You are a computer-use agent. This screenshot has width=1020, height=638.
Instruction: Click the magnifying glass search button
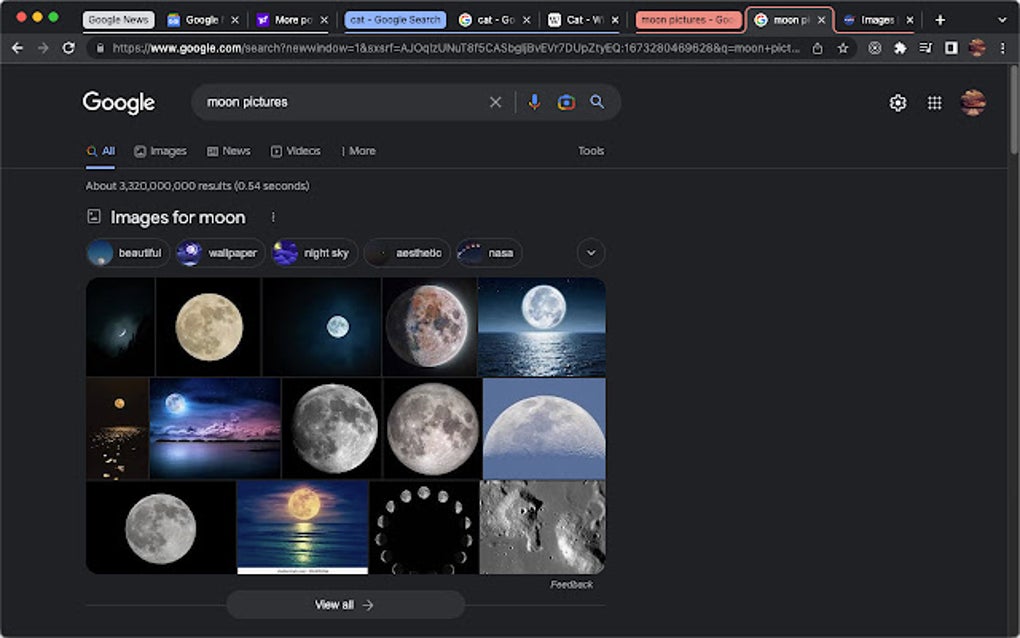(597, 102)
